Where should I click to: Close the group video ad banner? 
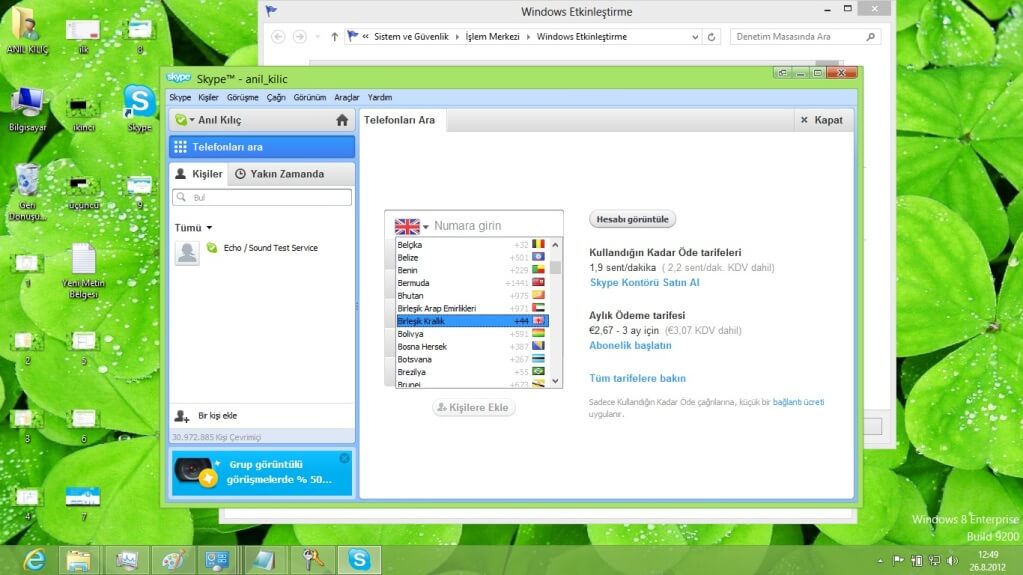tap(345, 458)
